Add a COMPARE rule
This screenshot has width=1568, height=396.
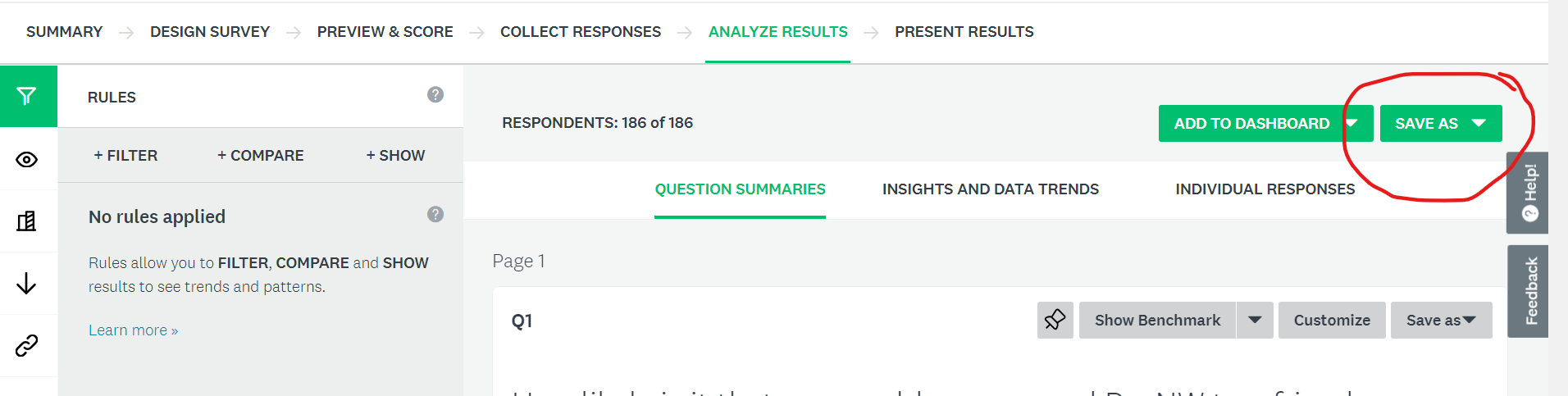point(260,155)
